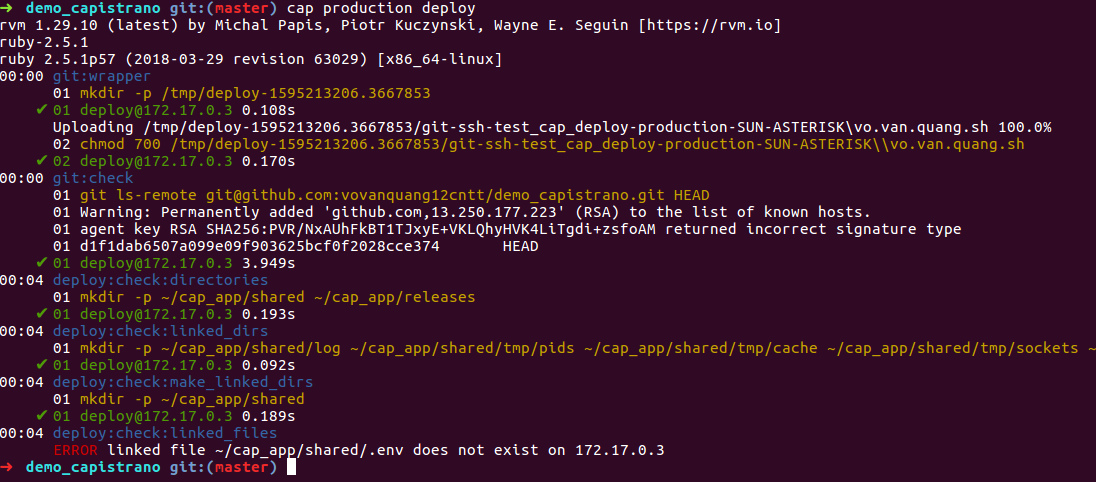The image size is (1096, 482).
Task: Click the green checkmark beside 0.193s
Action: 41,314
